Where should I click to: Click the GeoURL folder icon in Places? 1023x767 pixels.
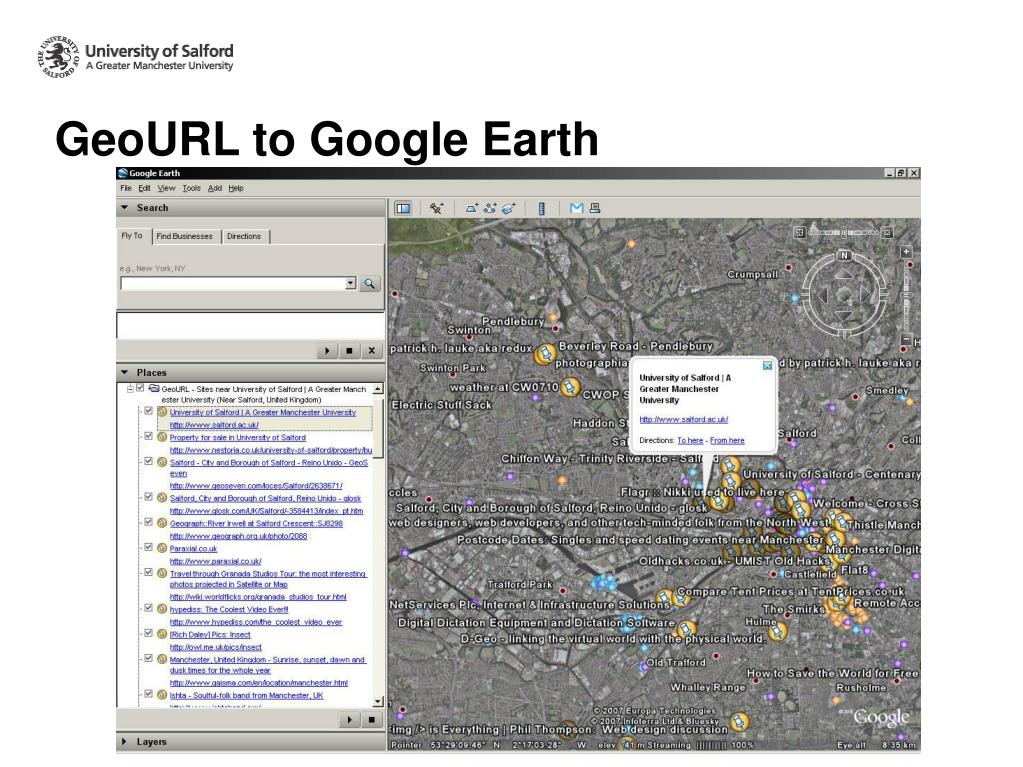tap(154, 389)
